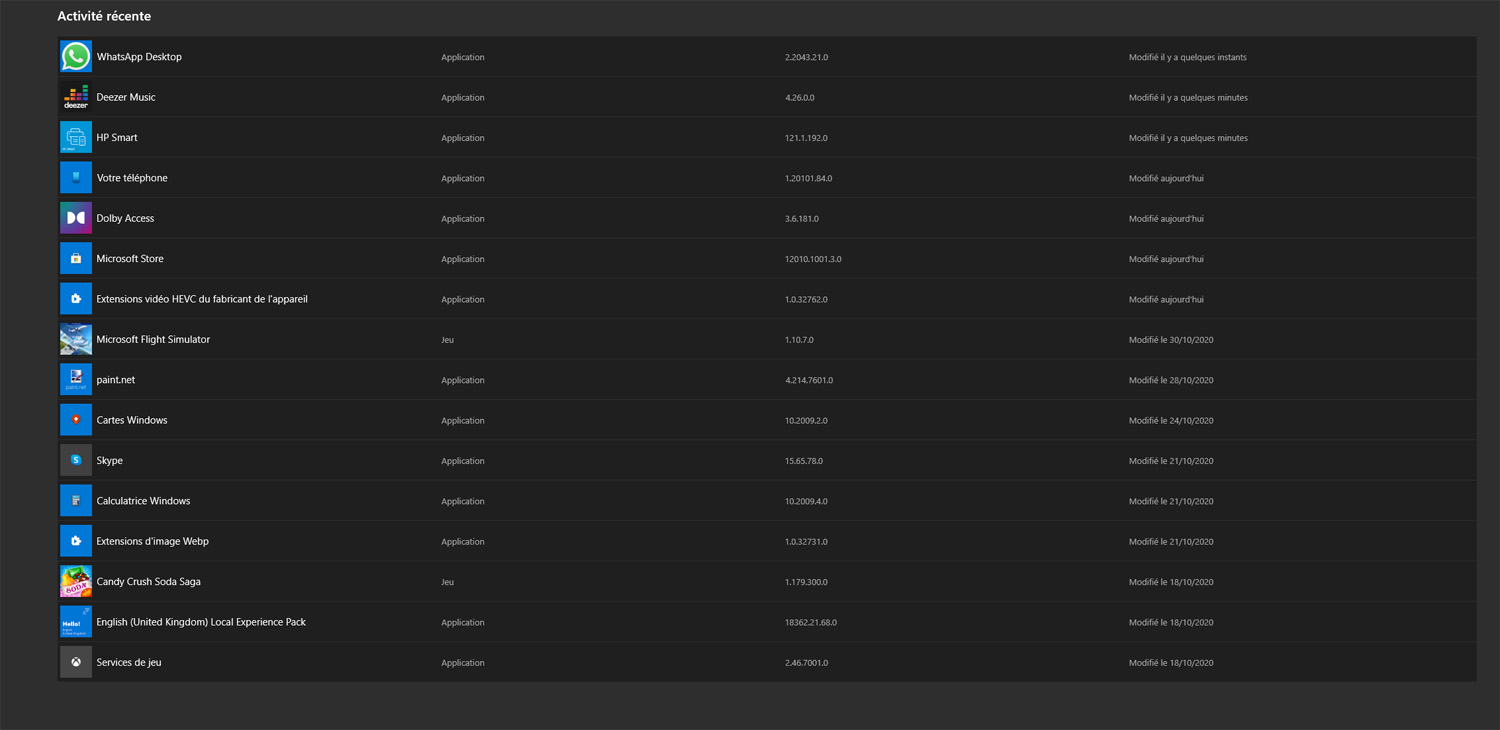Click version 12010.1001.3.0 of Microsoft Store
Image resolution: width=1500 pixels, height=730 pixels.
(x=813, y=259)
